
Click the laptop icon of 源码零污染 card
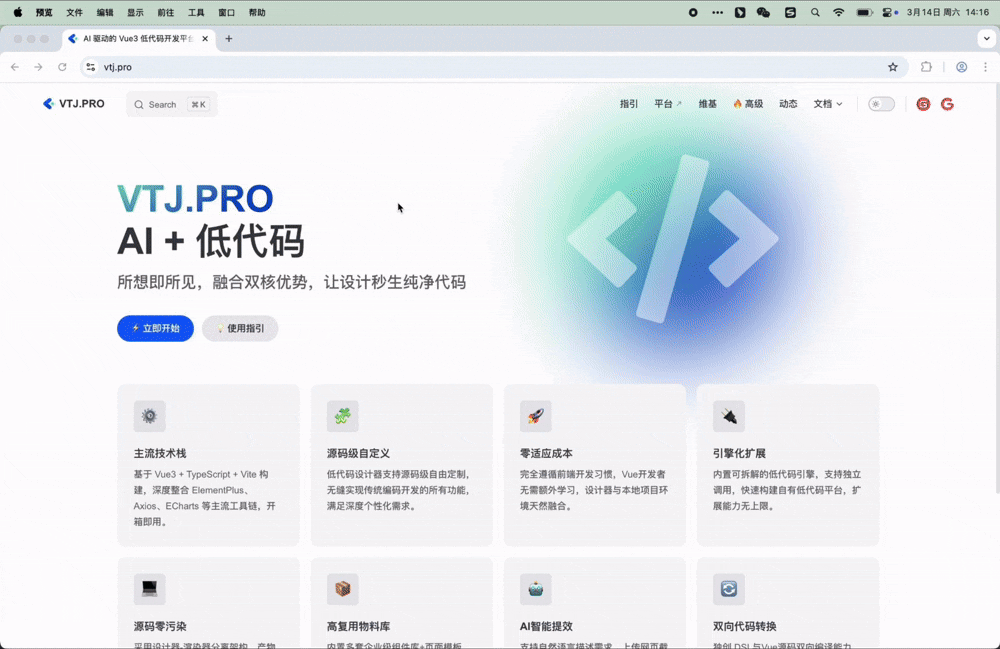tap(149, 588)
